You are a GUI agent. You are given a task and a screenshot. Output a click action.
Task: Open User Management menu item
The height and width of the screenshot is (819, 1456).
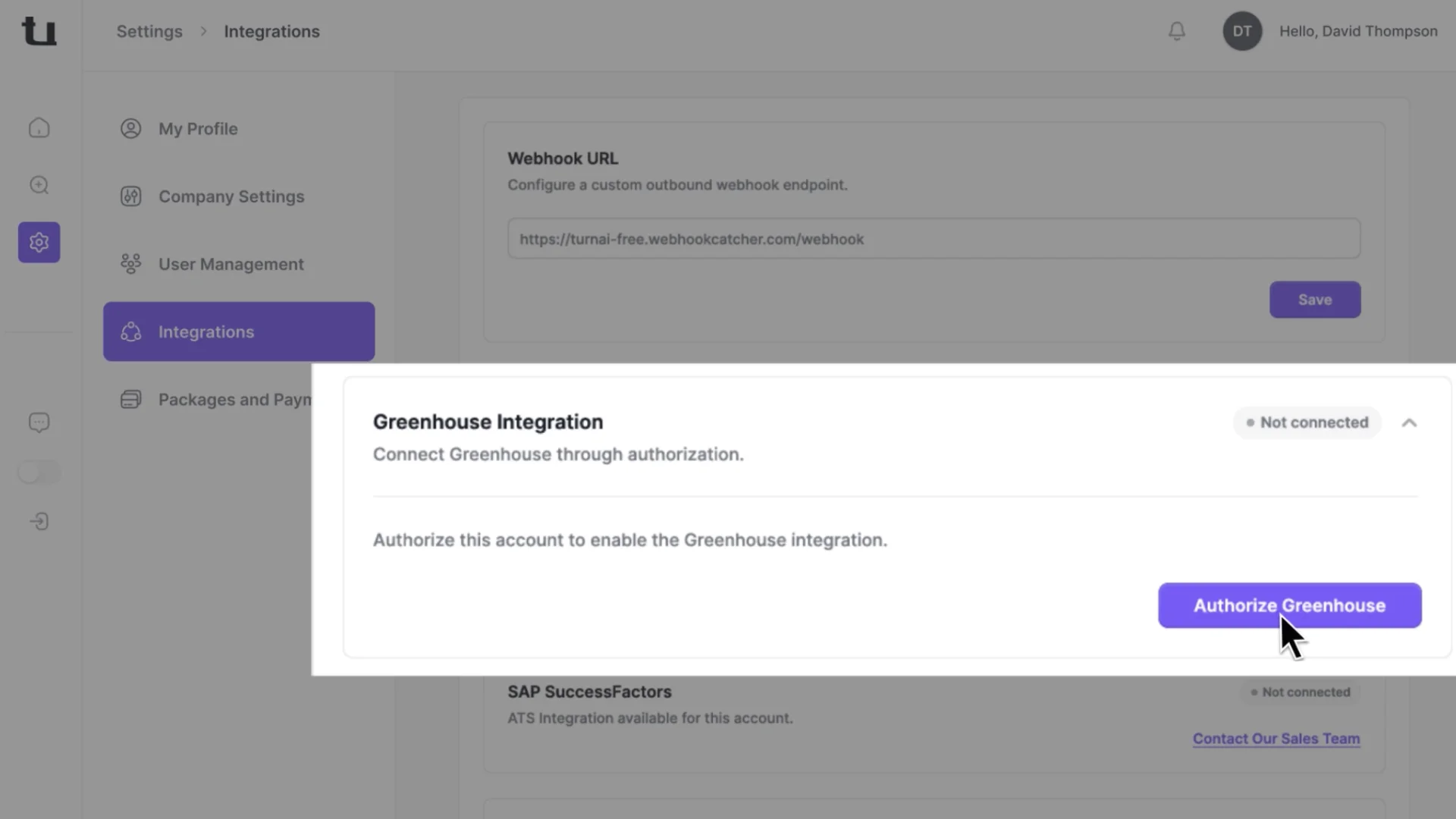tap(239, 264)
